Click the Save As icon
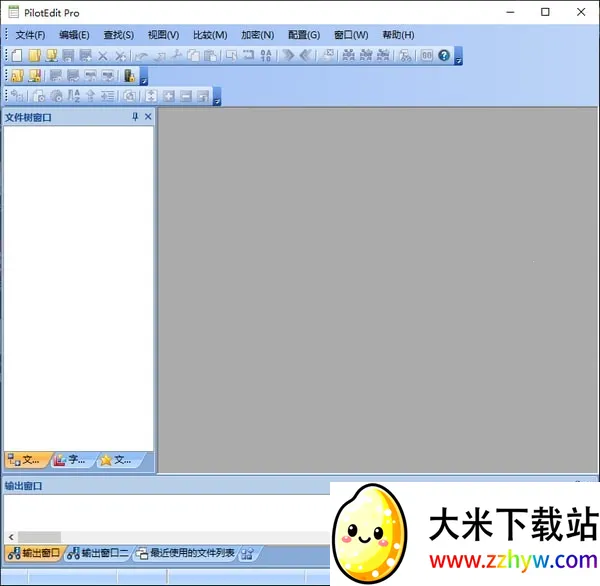The height and width of the screenshot is (586, 600). pyautogui.click(x=85, y=55)
